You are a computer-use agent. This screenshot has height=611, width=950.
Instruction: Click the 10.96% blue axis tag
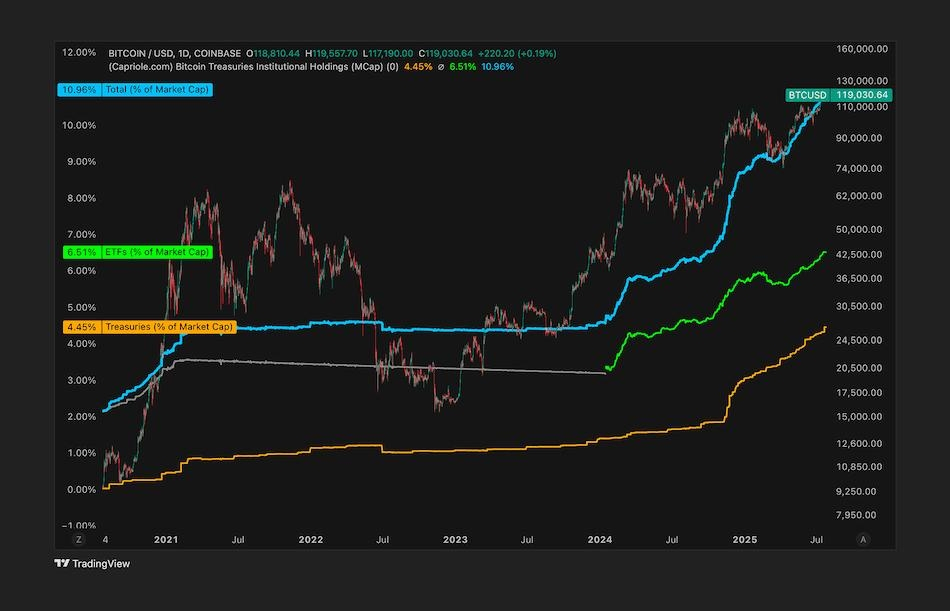pyautogui.click(x=80, y=90)
